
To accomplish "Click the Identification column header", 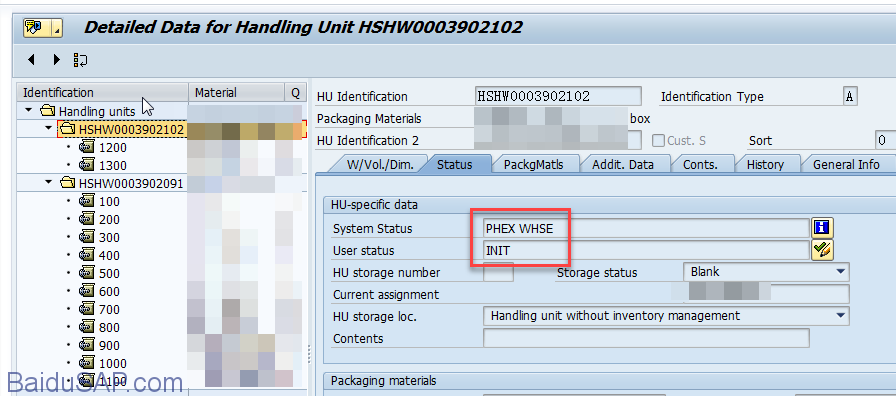I will [x=103, y=93].
